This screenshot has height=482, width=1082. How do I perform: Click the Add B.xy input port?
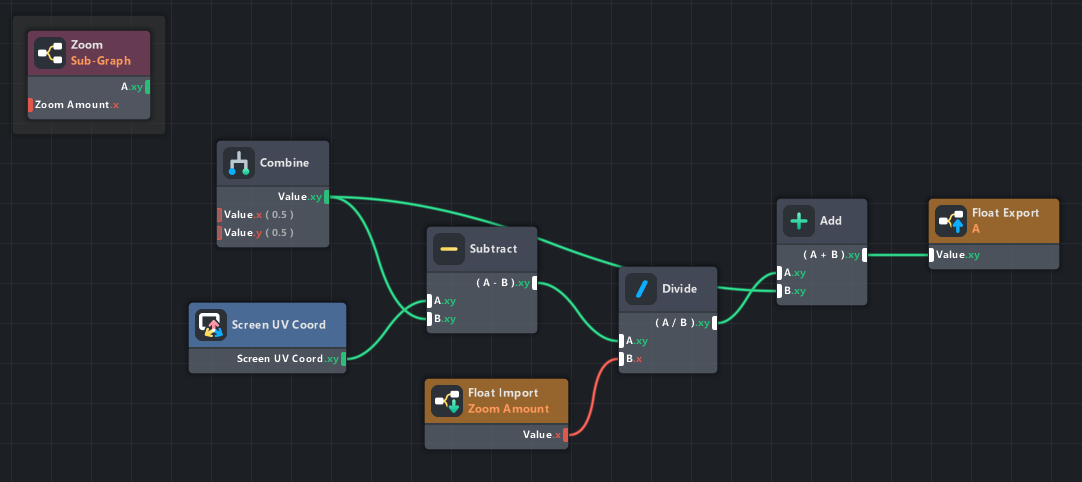coord(779,291)
